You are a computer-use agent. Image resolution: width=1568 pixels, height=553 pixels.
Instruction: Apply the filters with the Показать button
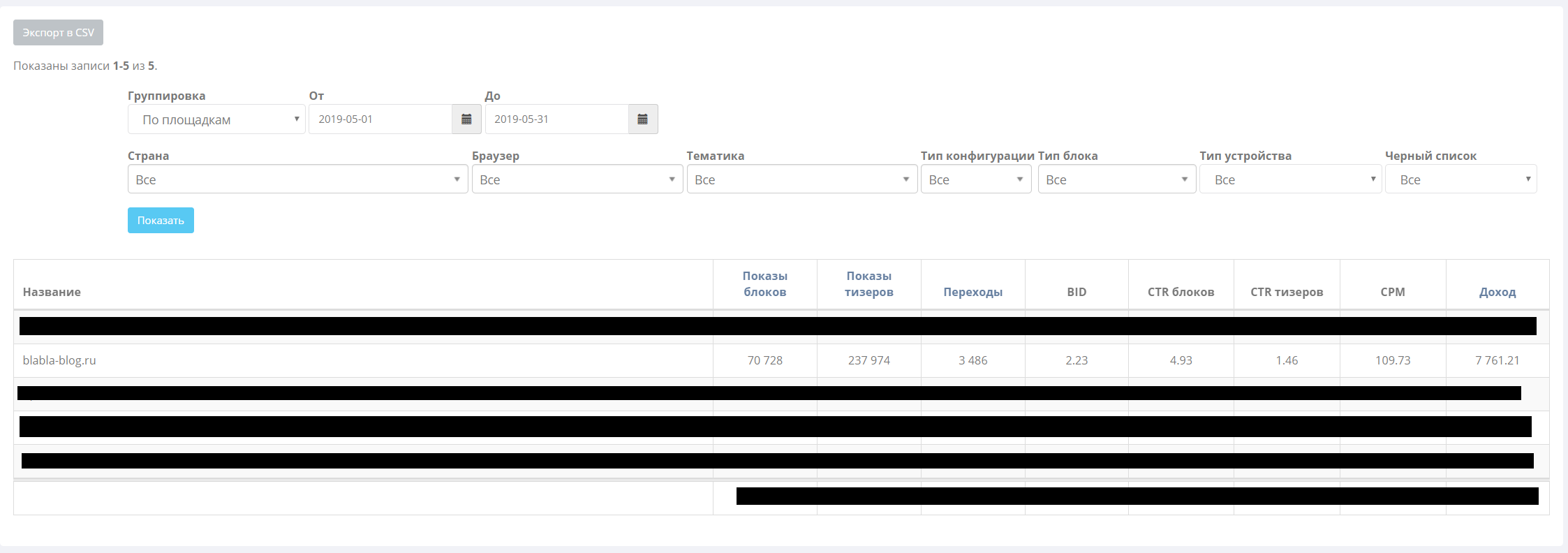click(x=161, y=221)
